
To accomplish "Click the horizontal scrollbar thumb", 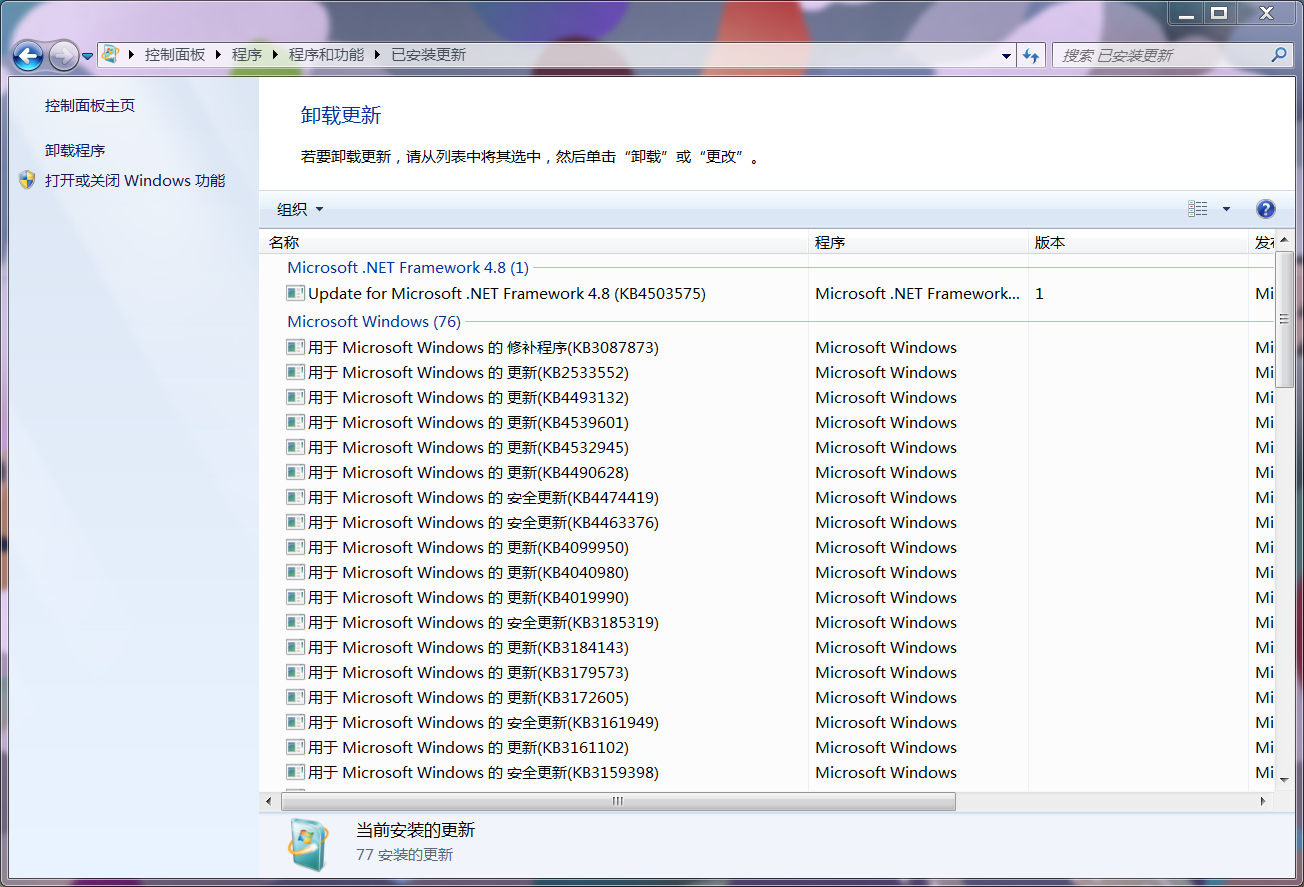I will [618, 801].
